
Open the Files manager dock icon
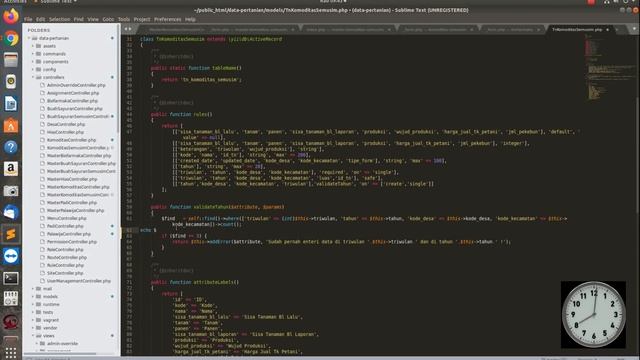11,60
